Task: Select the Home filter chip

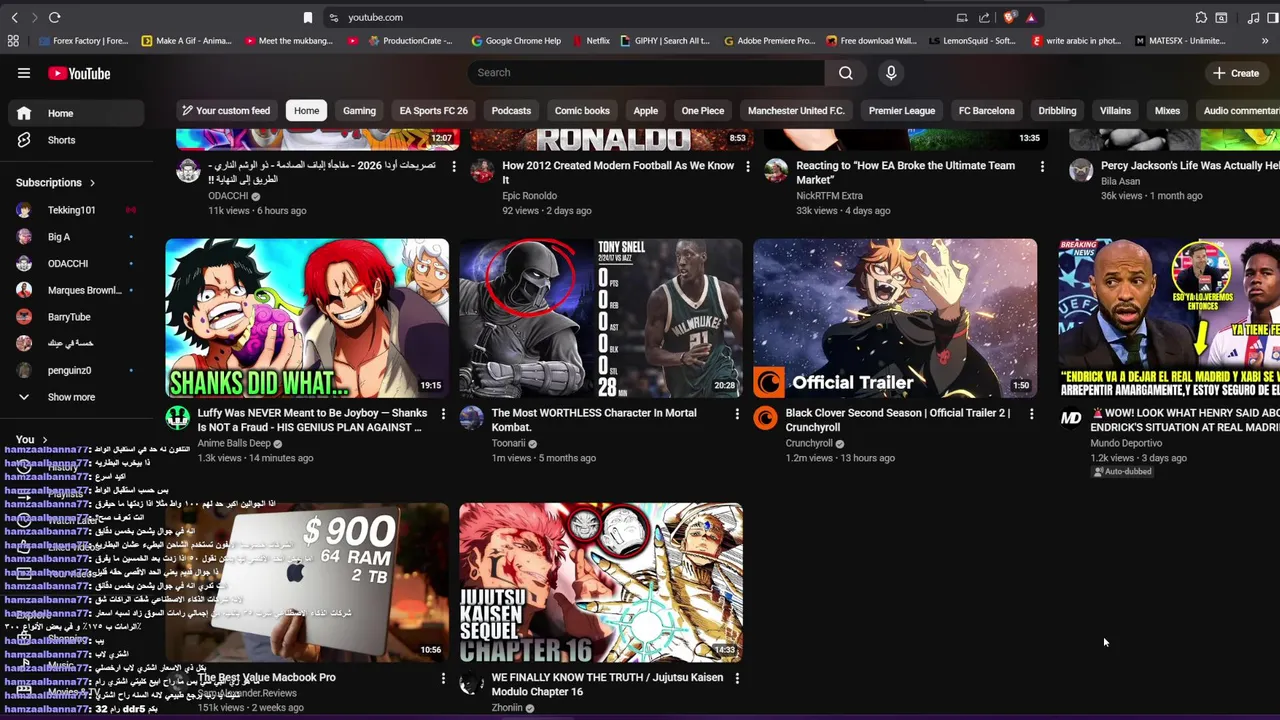Action: coord(306,111)
